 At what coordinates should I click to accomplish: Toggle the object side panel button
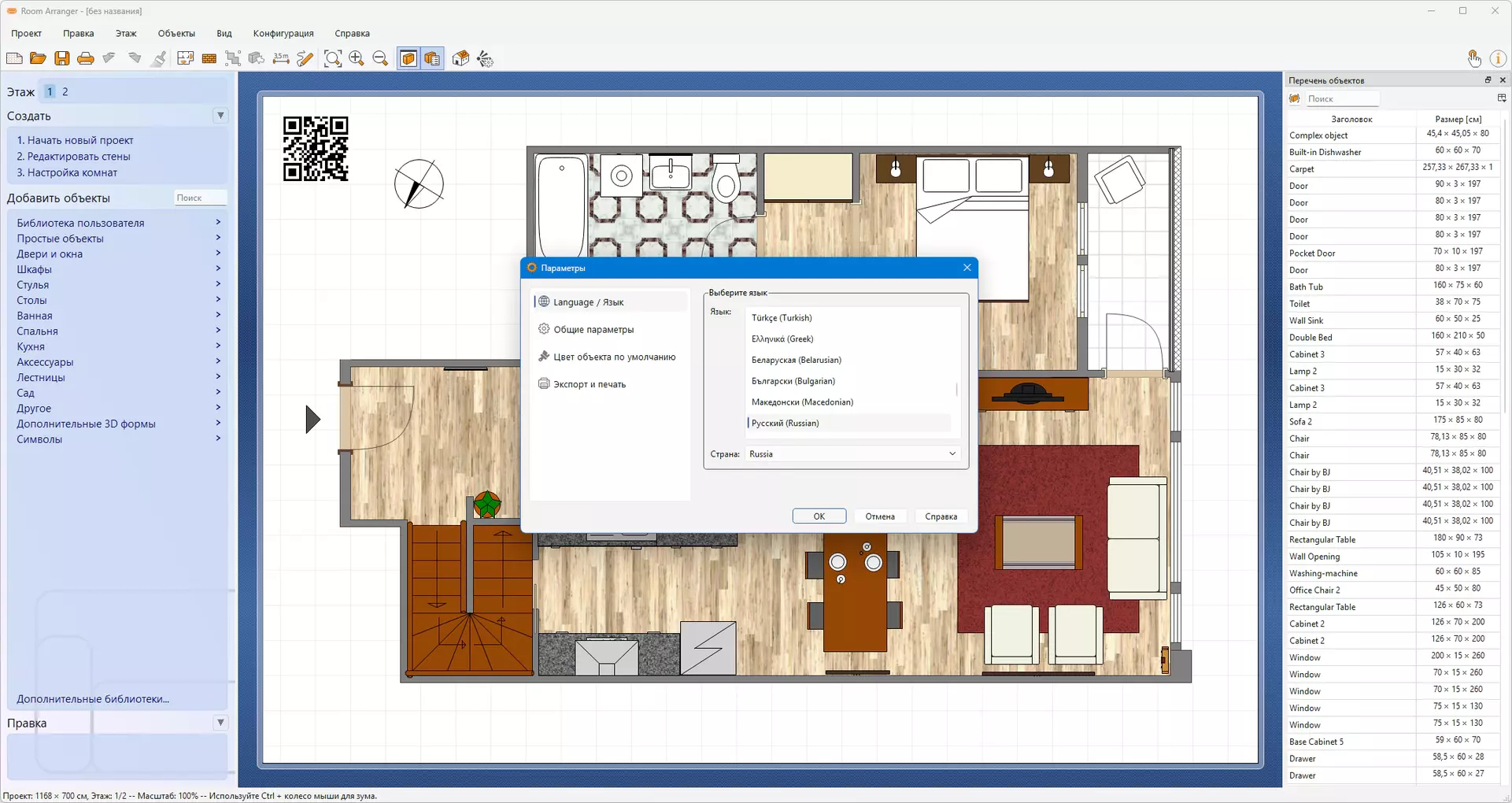[x=408, y=58]
